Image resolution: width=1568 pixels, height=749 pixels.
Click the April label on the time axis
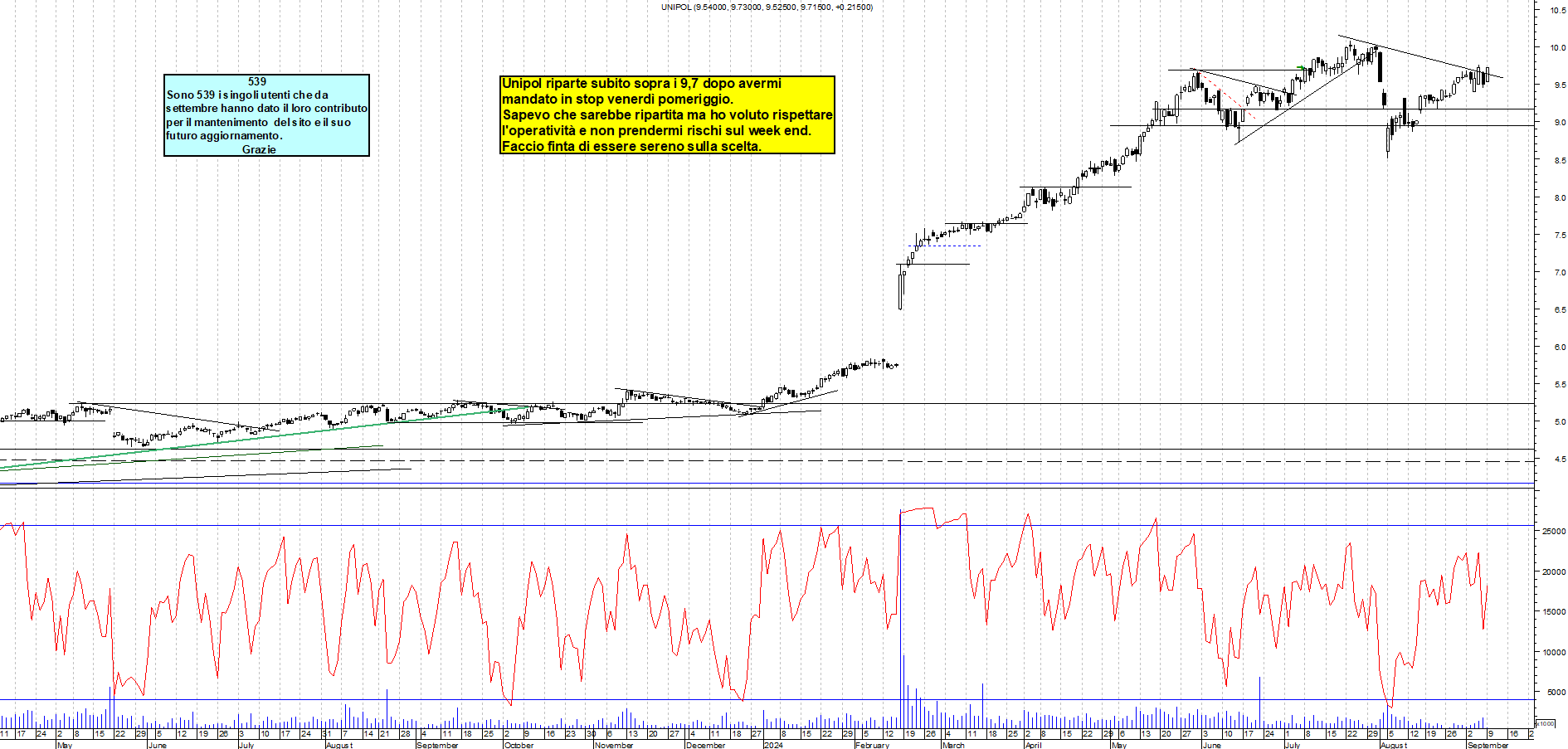click(1033, 745)
